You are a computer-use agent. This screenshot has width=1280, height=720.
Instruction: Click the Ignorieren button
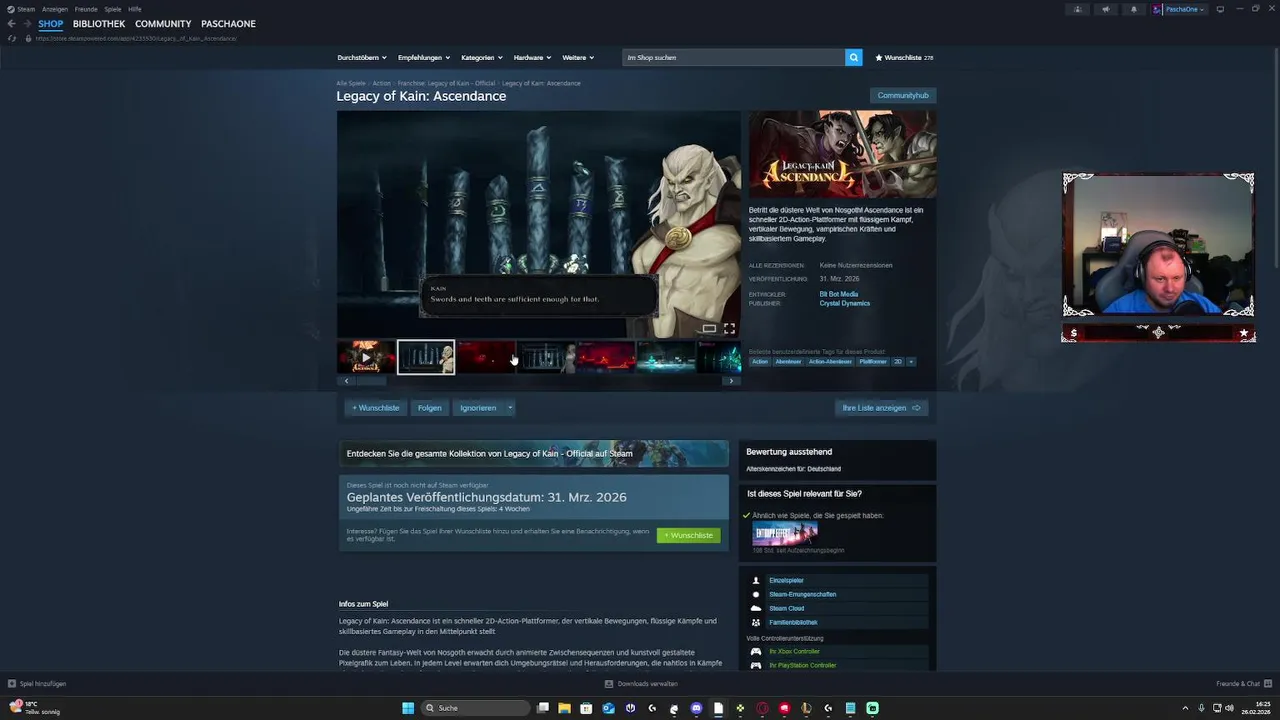[x=478, y=408]
